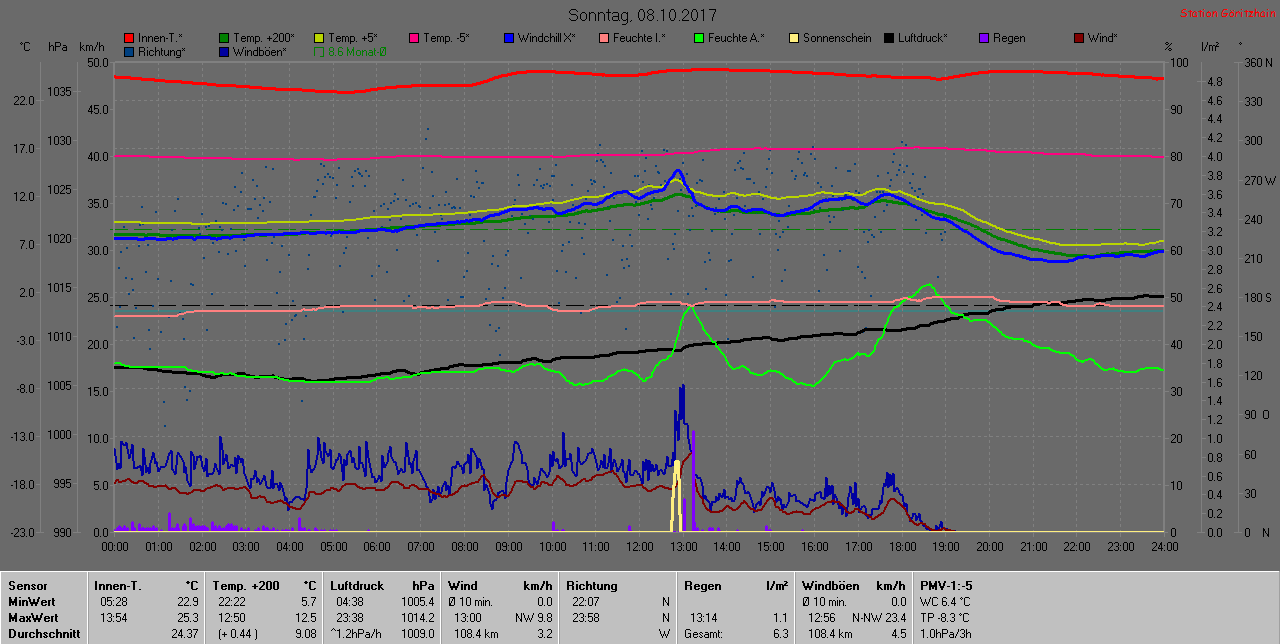Click the Temp. +200 maximum value 12.5
1280x644 pixels.
tap(306, 617)
